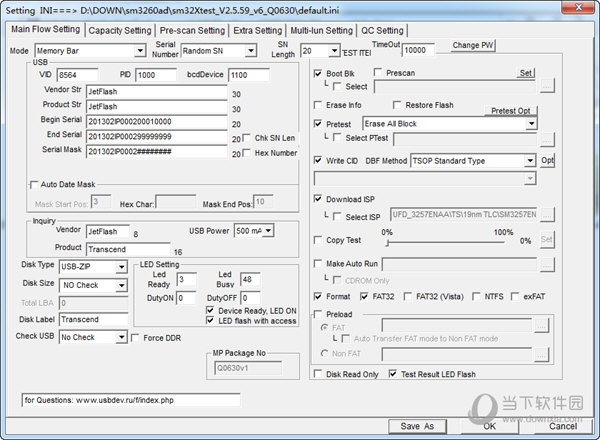This screenshot has width=600, height=440.
Task: Open Pretest dropdown showing Erase All Block
Action: 532,124
